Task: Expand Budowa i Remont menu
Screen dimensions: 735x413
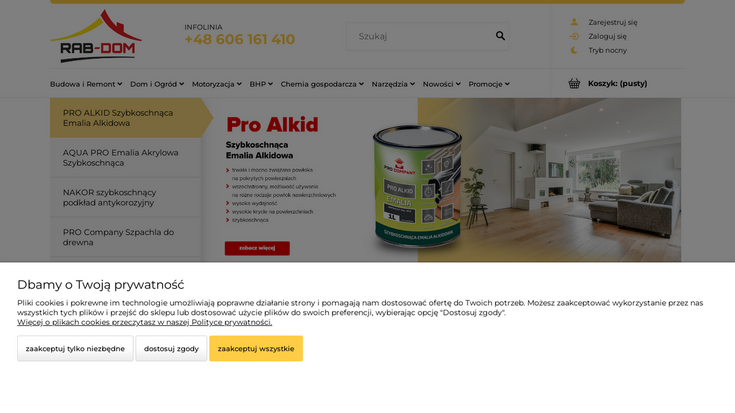Action: point(86,84)
